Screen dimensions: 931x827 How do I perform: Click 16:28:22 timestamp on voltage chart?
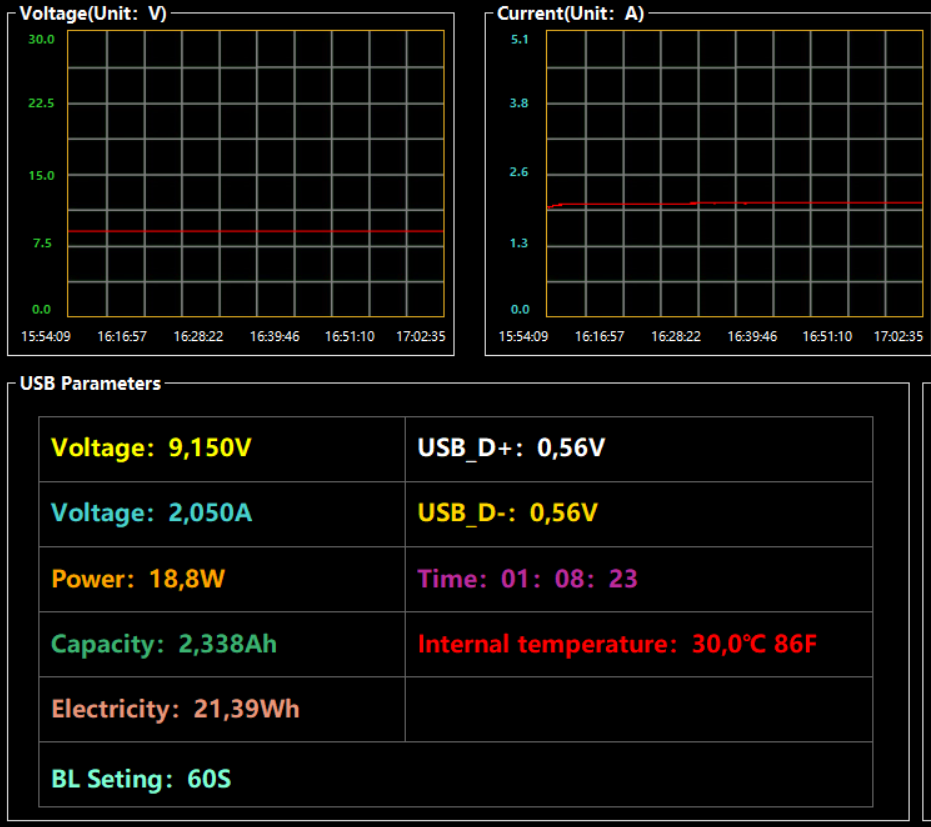tap(198, 337)
